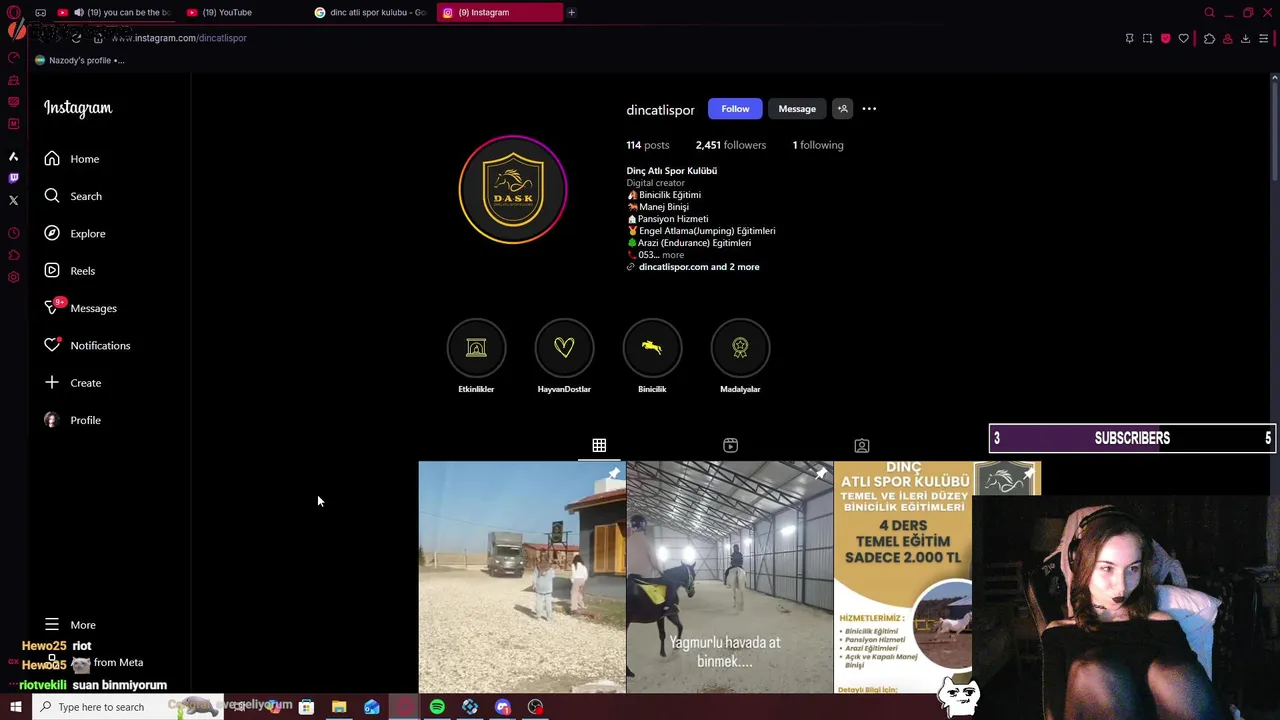Click the page vertical scrollbar

click(x=1274, y=130)
